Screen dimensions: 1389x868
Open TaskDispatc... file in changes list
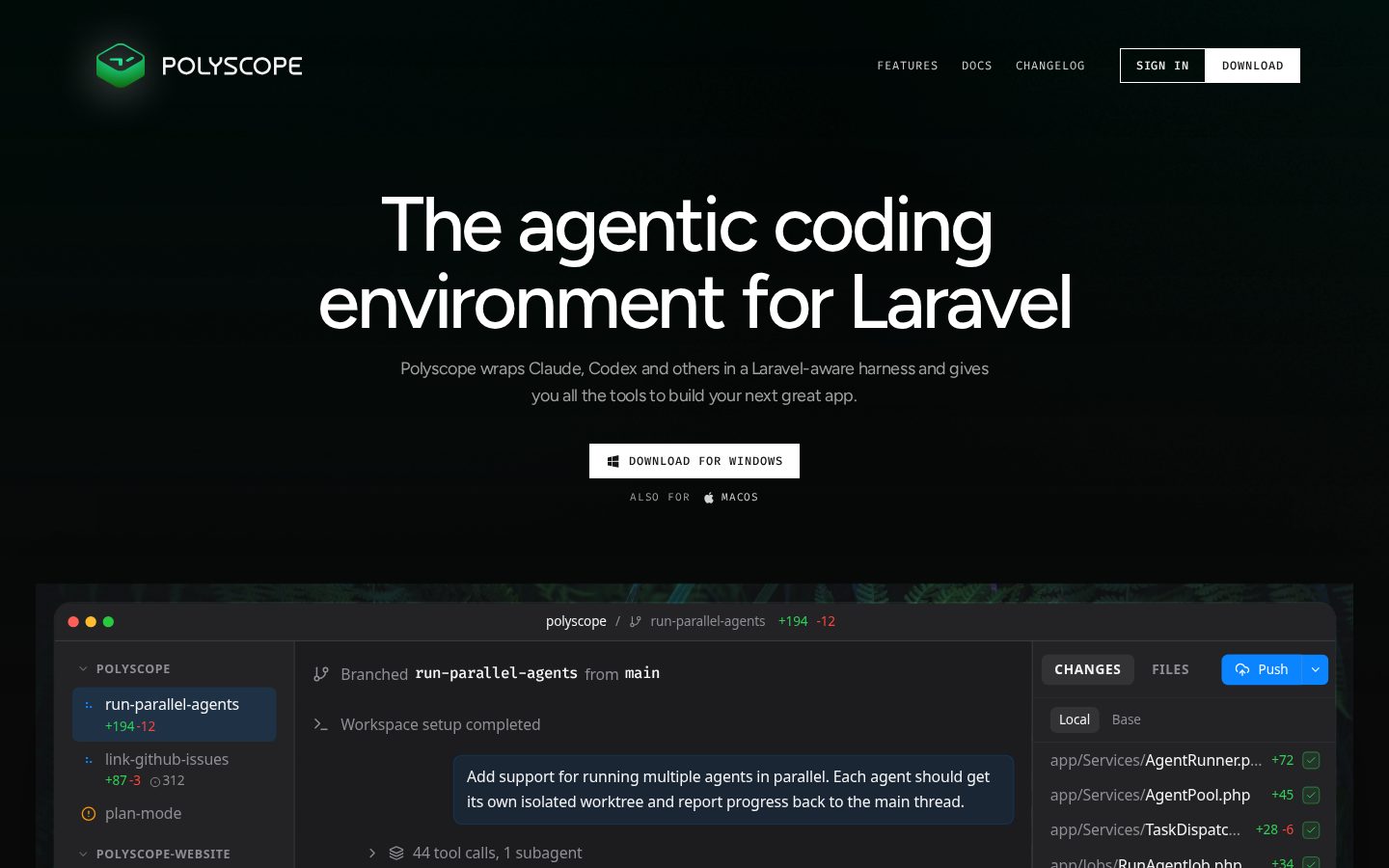(1145, 829)
